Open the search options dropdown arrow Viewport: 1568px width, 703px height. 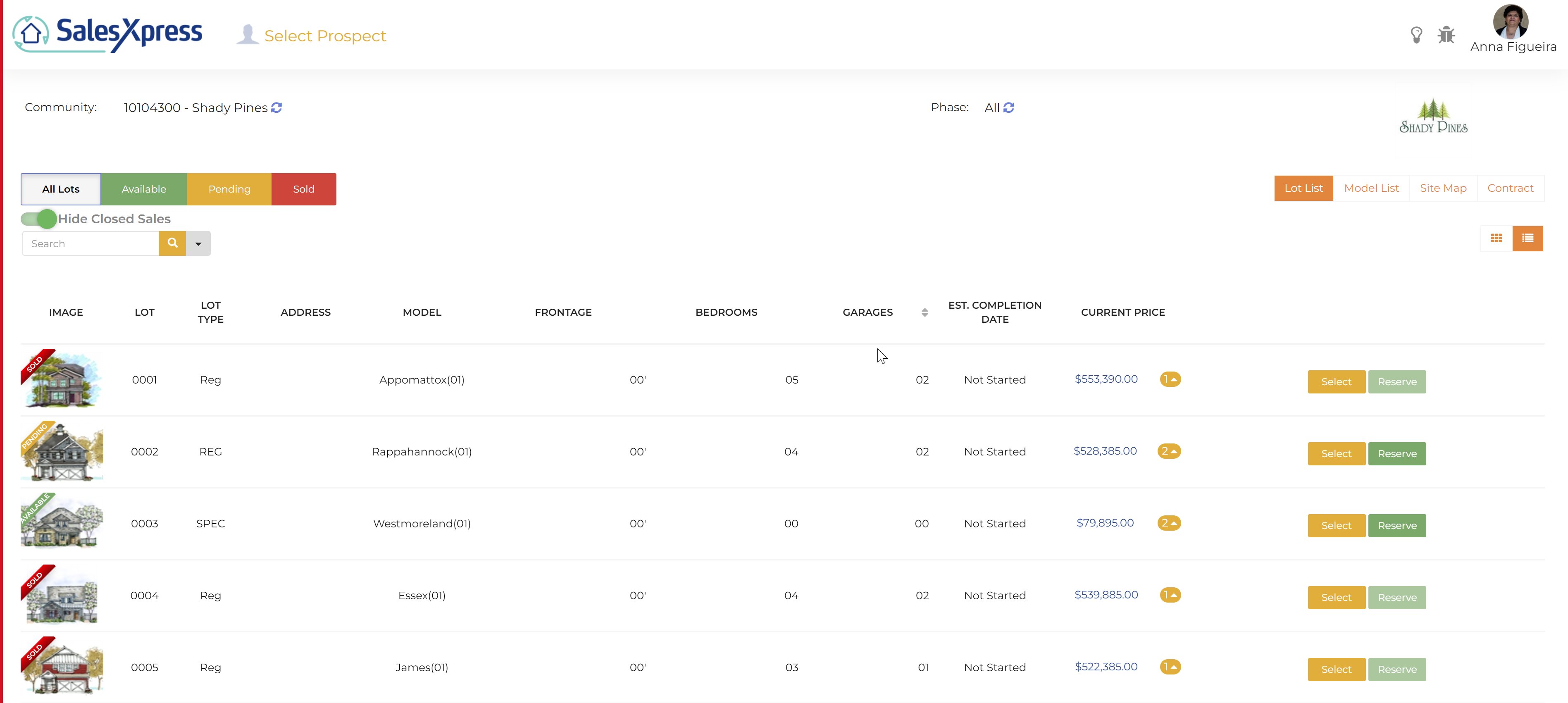(198, 243)
